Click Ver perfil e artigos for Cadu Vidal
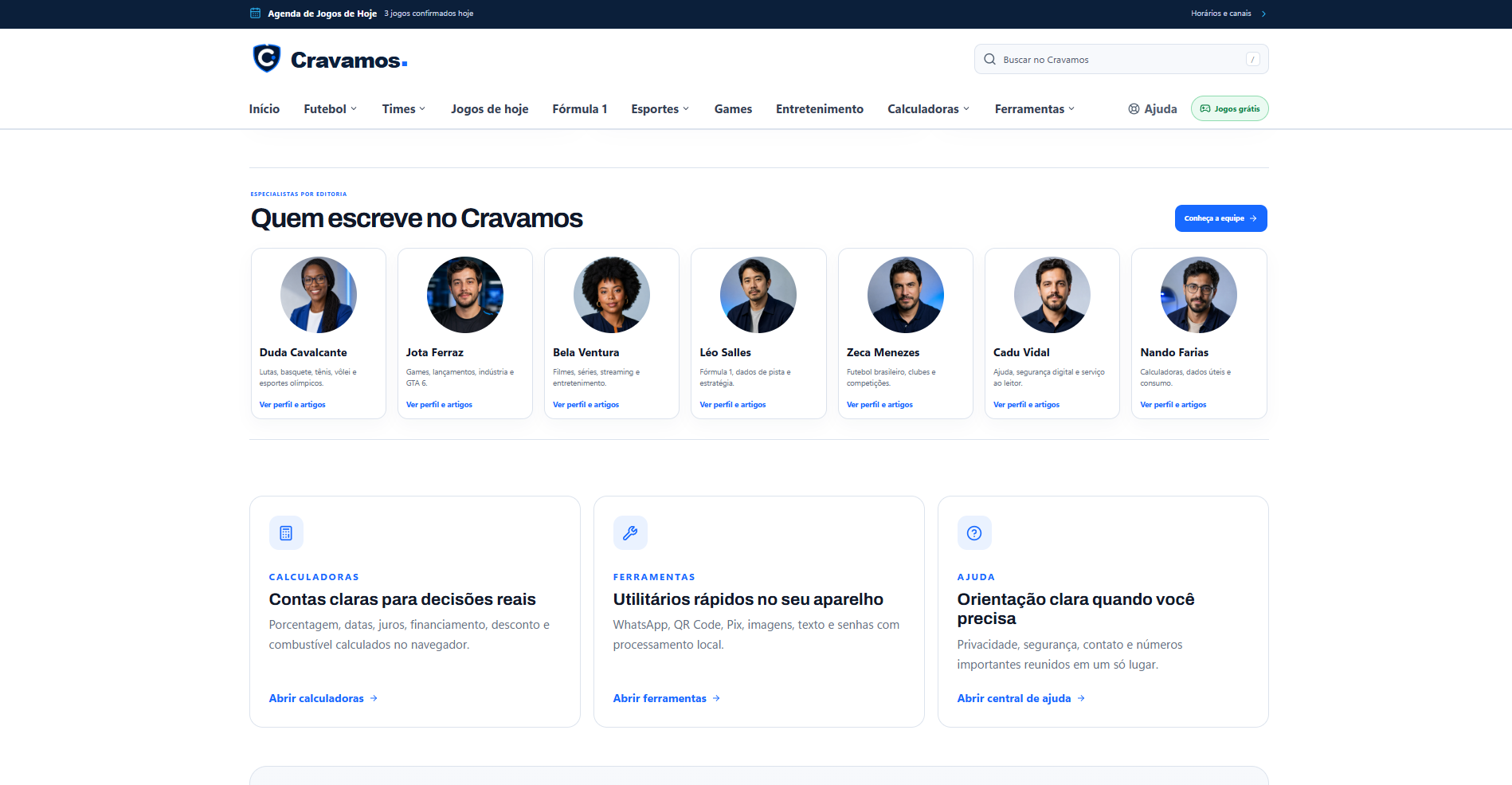This screenshot has width=1512, height=785. coord(1027,405)
